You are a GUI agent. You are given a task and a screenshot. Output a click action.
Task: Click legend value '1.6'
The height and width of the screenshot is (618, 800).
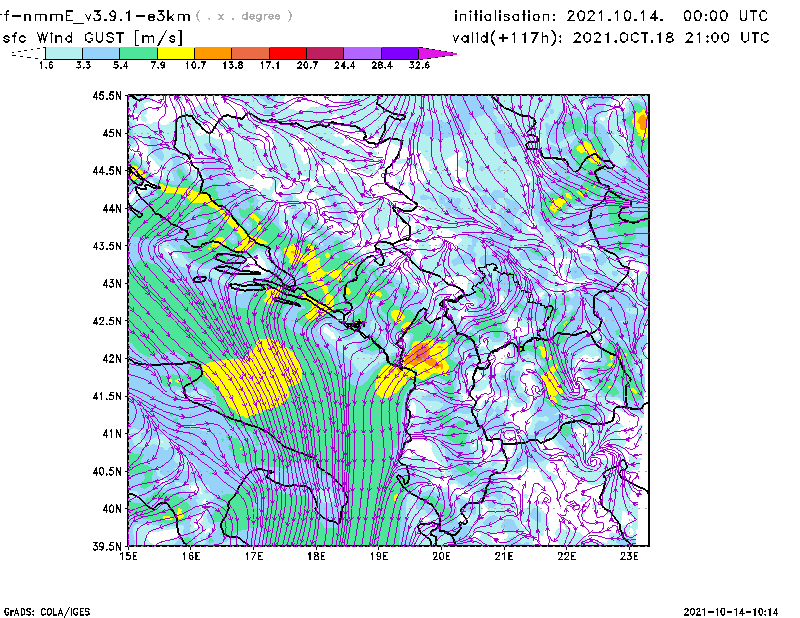pyautogui.click(x=46, y=65)
